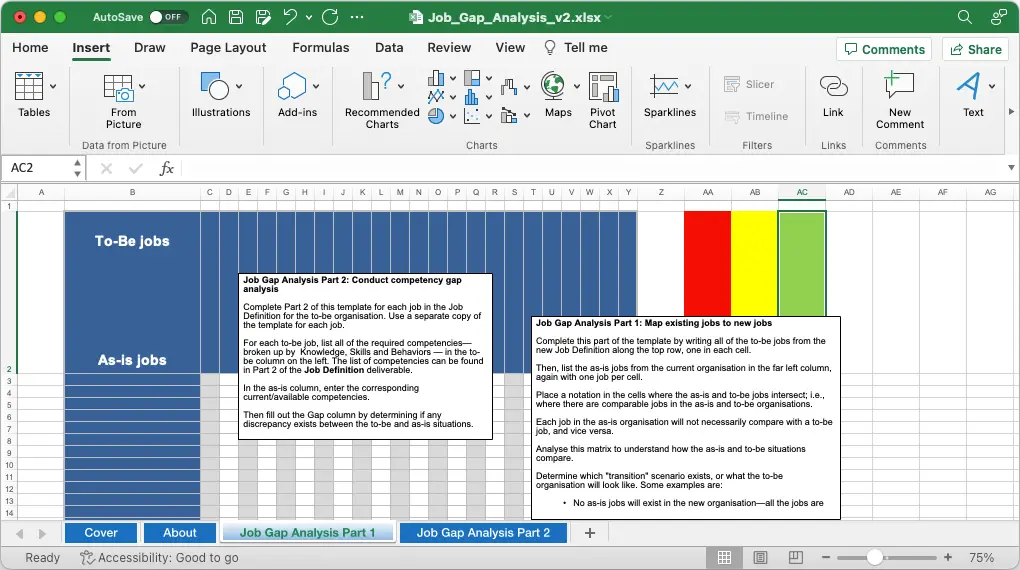Select the yellow cell in column AB
Screen dimensions: 1020x570
[755, 264]
